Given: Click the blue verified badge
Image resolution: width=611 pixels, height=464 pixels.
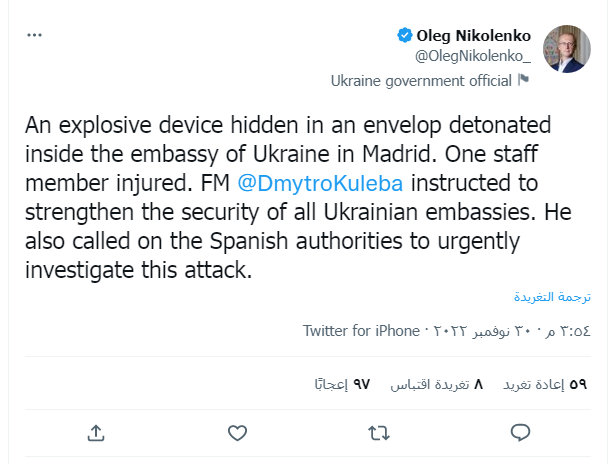Looking at the screenshot, I should [x=404, y=36].
